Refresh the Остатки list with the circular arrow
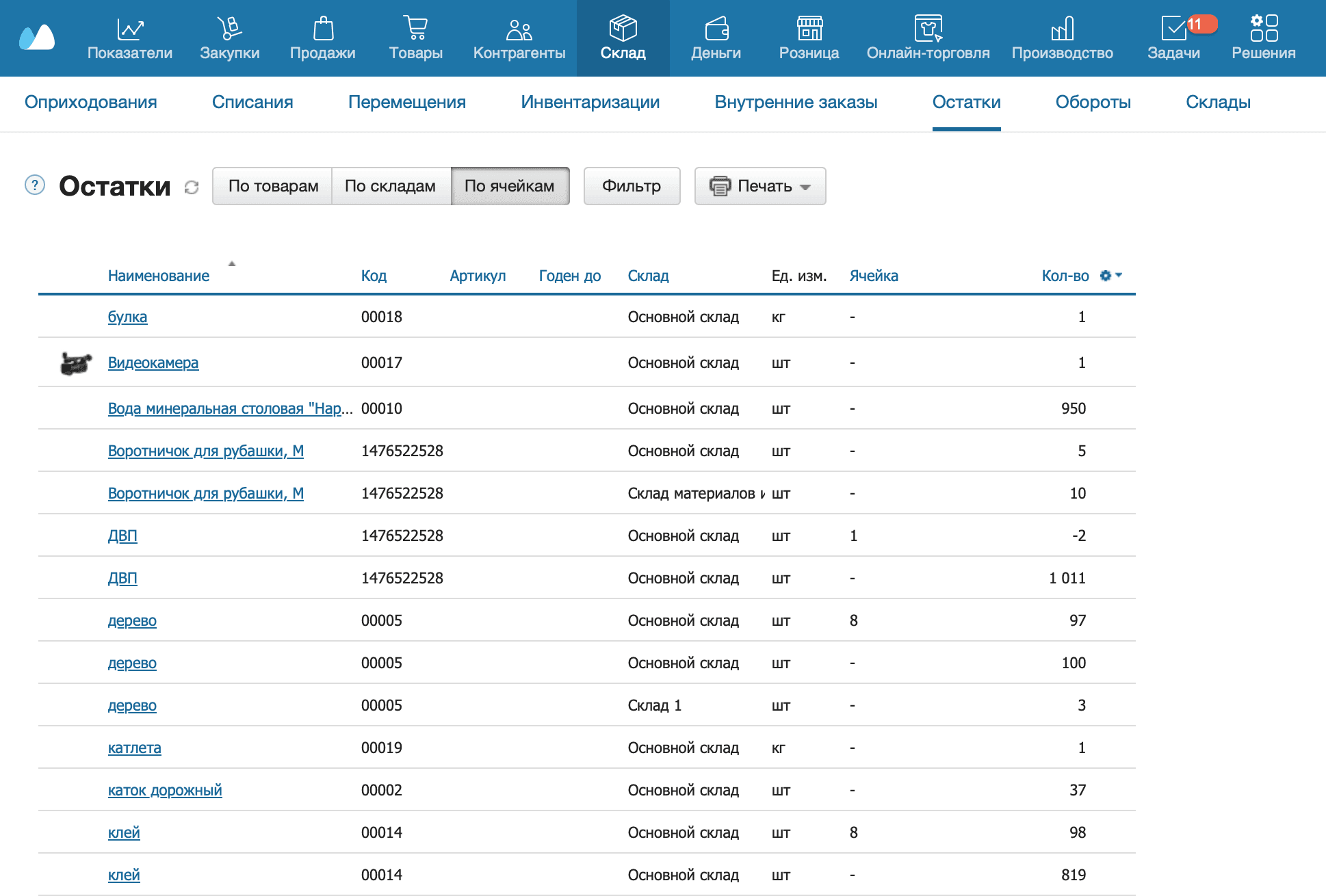 tap(191, 187)
